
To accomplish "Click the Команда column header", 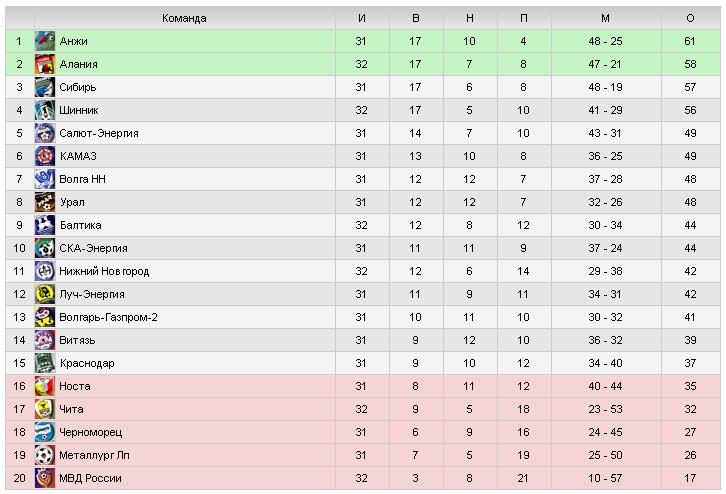I will coord(183,18).
